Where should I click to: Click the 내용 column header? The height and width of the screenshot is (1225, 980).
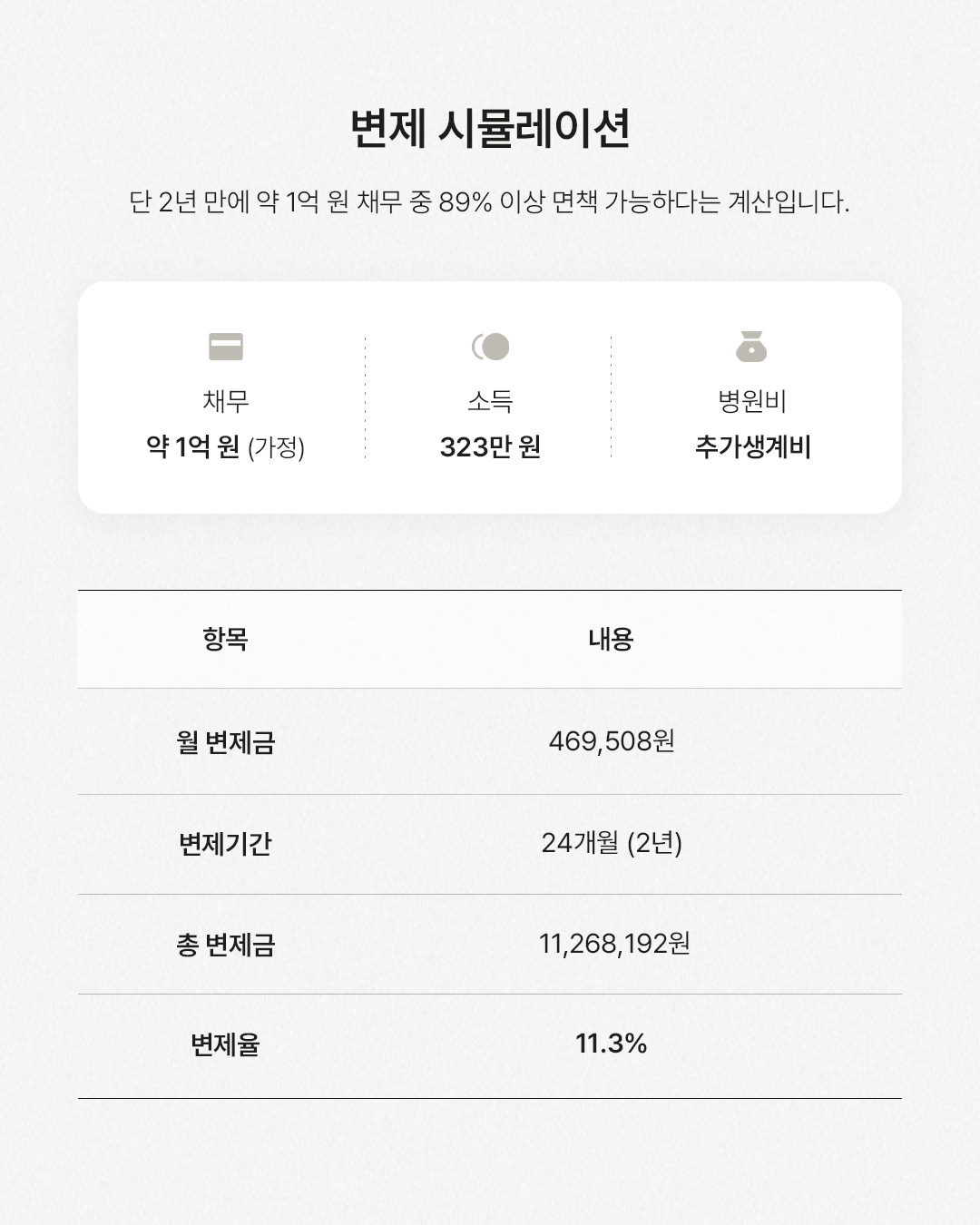[611, 640]
